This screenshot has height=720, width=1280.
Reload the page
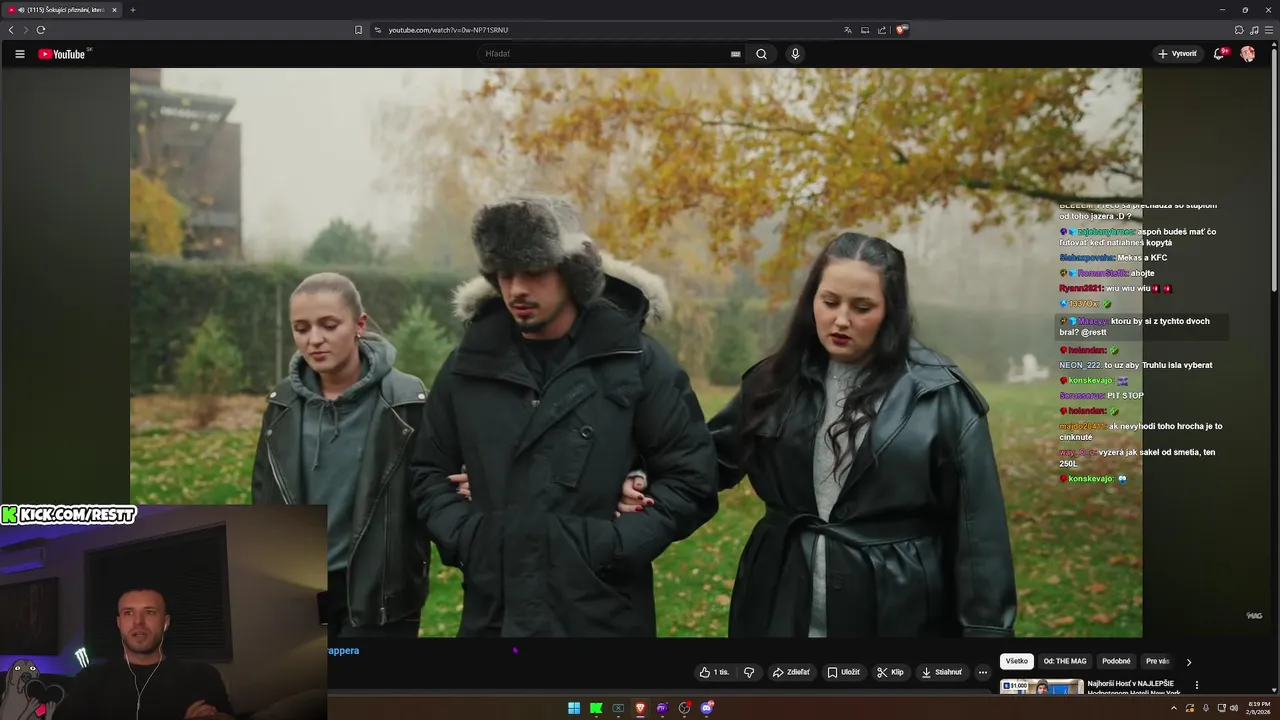coord(41,30)
